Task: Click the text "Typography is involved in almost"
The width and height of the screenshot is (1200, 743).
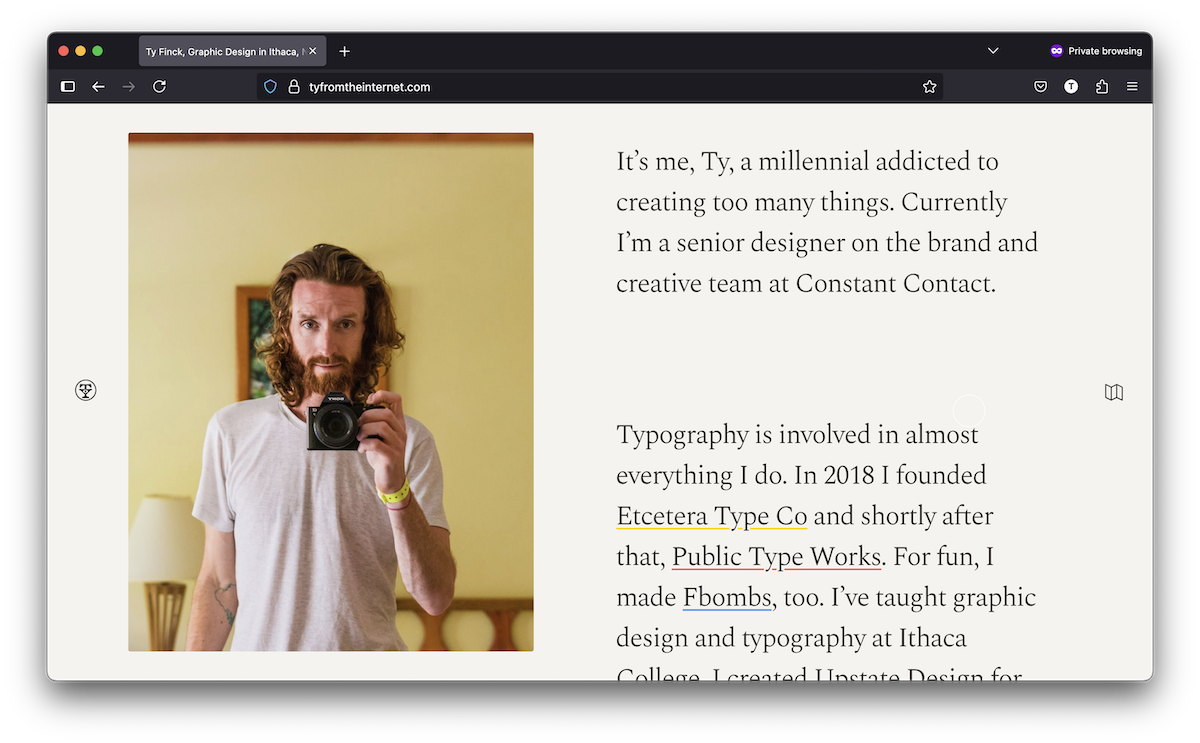Action: pyautogui.click(x=797, y=435)
